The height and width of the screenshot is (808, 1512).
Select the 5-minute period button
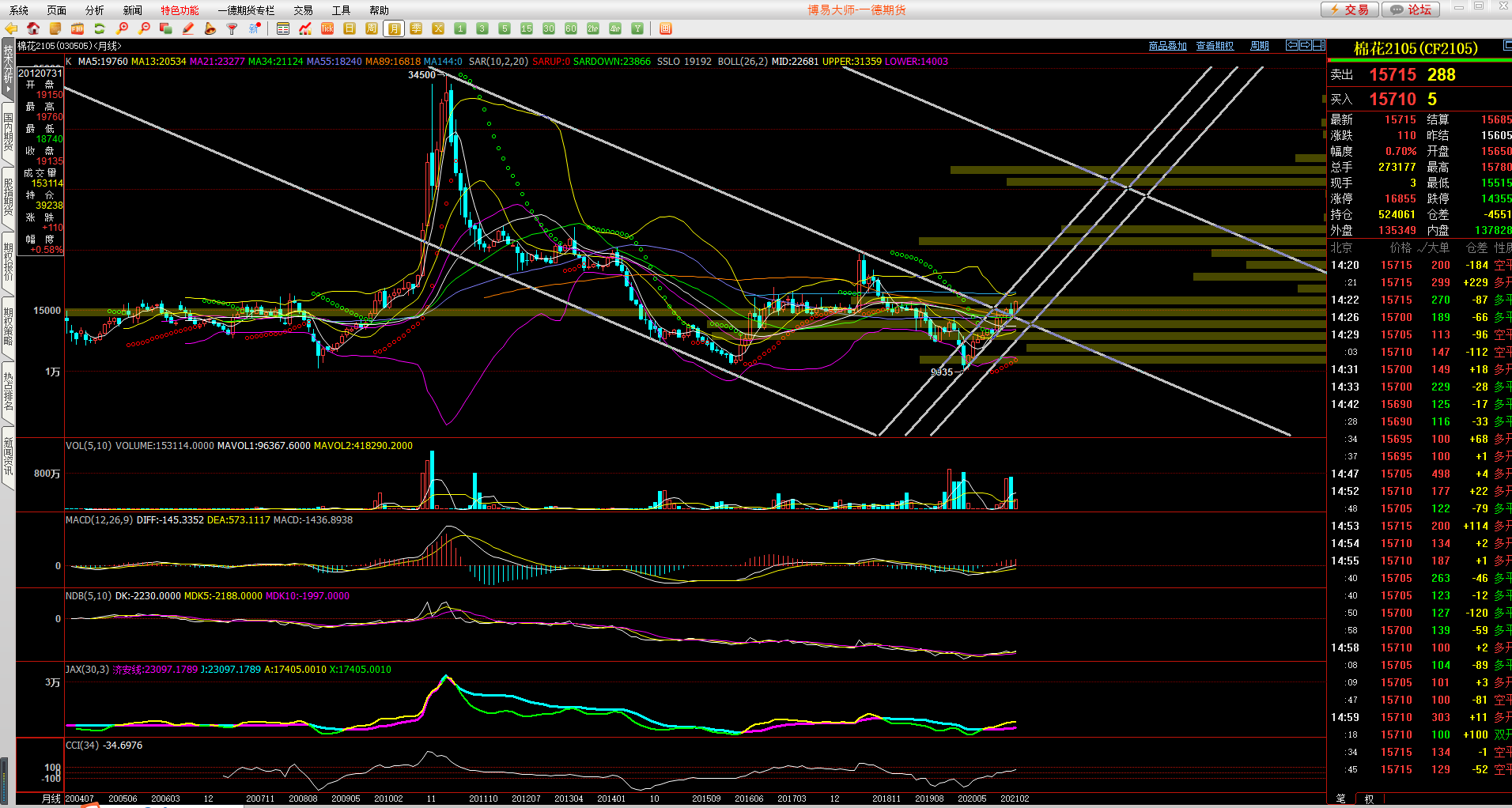[505, 28]
